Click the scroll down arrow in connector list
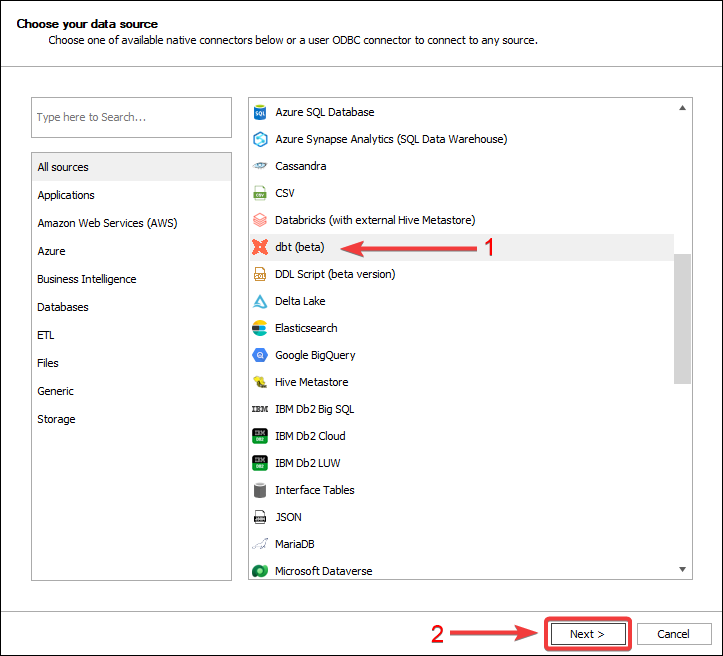This screenshot has height=656, width=723. [x=683, y=570]
